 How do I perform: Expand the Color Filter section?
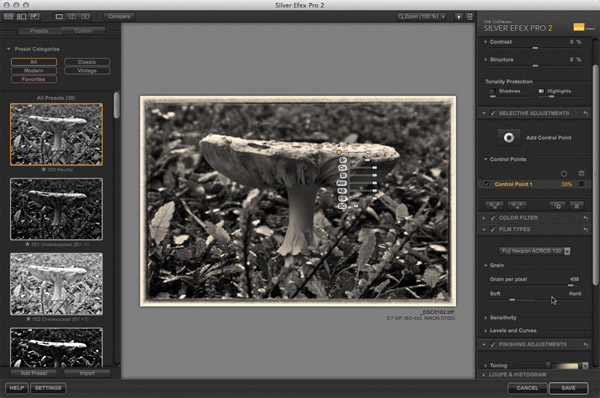tap(484, 218)
